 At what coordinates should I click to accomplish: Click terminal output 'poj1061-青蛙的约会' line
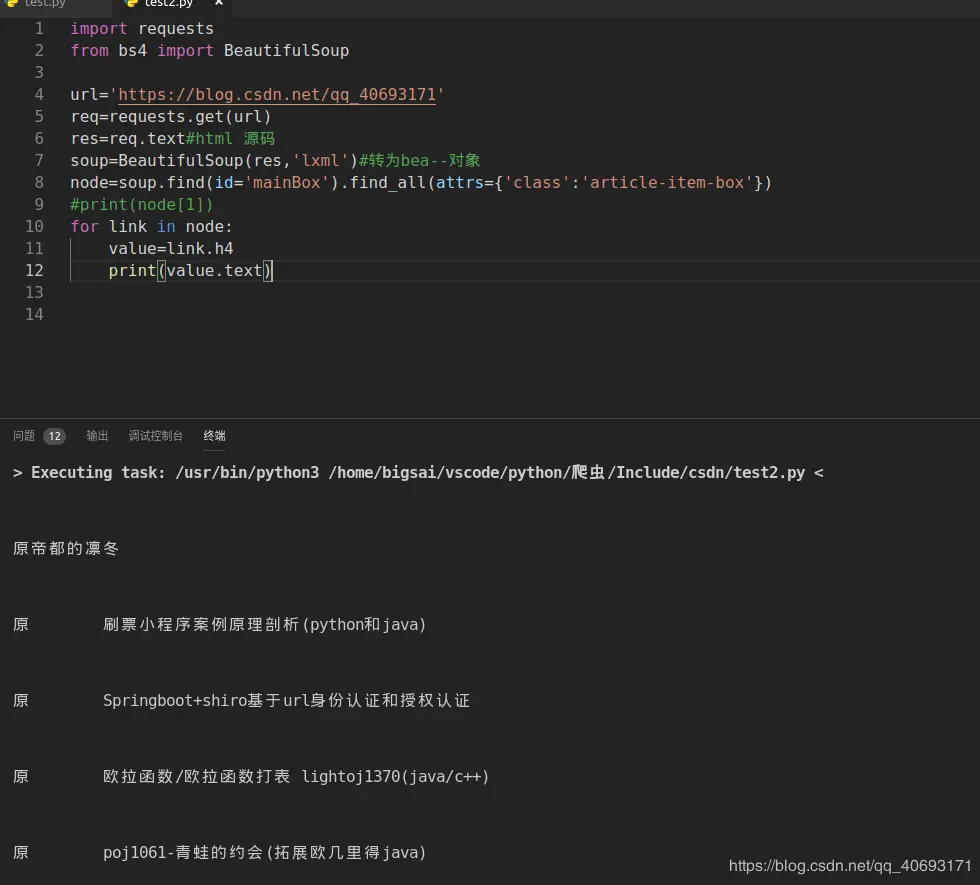(x=264, y=852)
